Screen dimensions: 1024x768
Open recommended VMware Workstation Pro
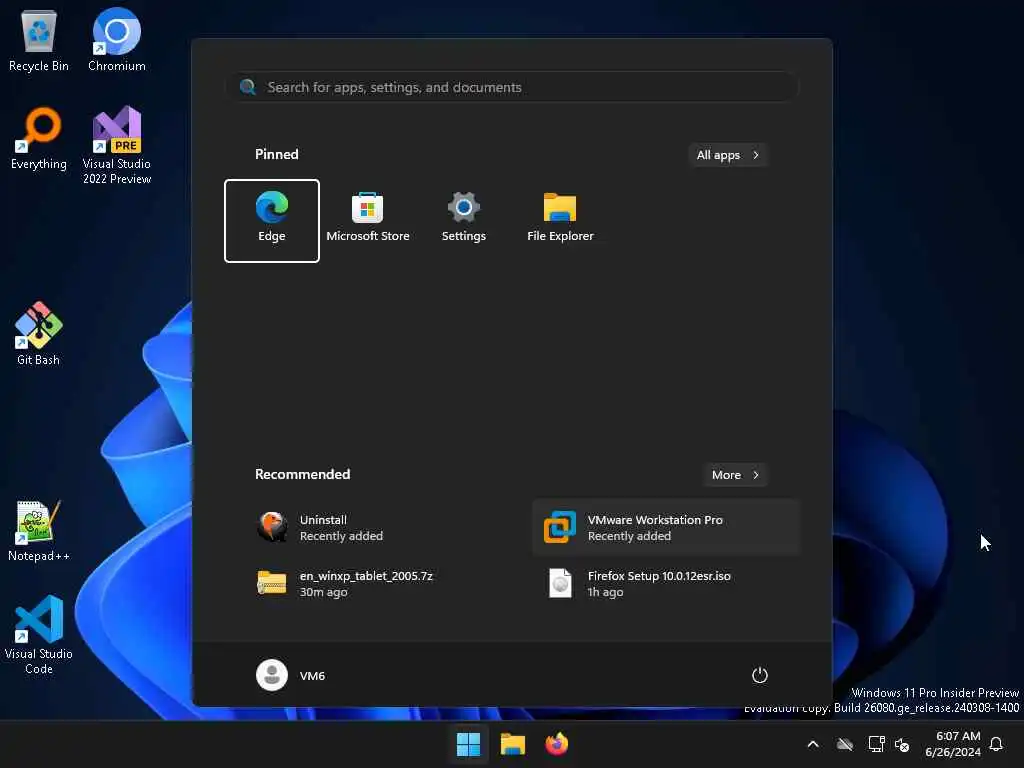click(666, 528)
